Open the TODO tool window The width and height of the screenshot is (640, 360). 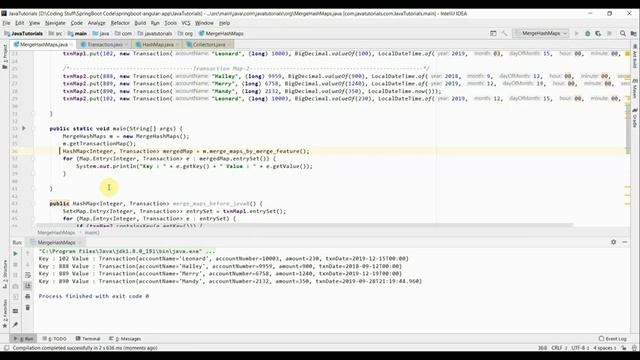54,339
